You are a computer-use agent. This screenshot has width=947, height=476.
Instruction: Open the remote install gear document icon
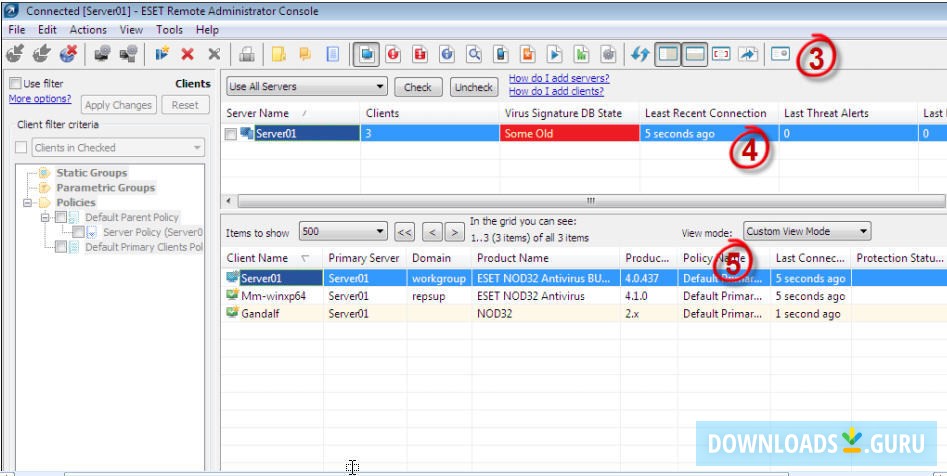click(x=608, y=54)
